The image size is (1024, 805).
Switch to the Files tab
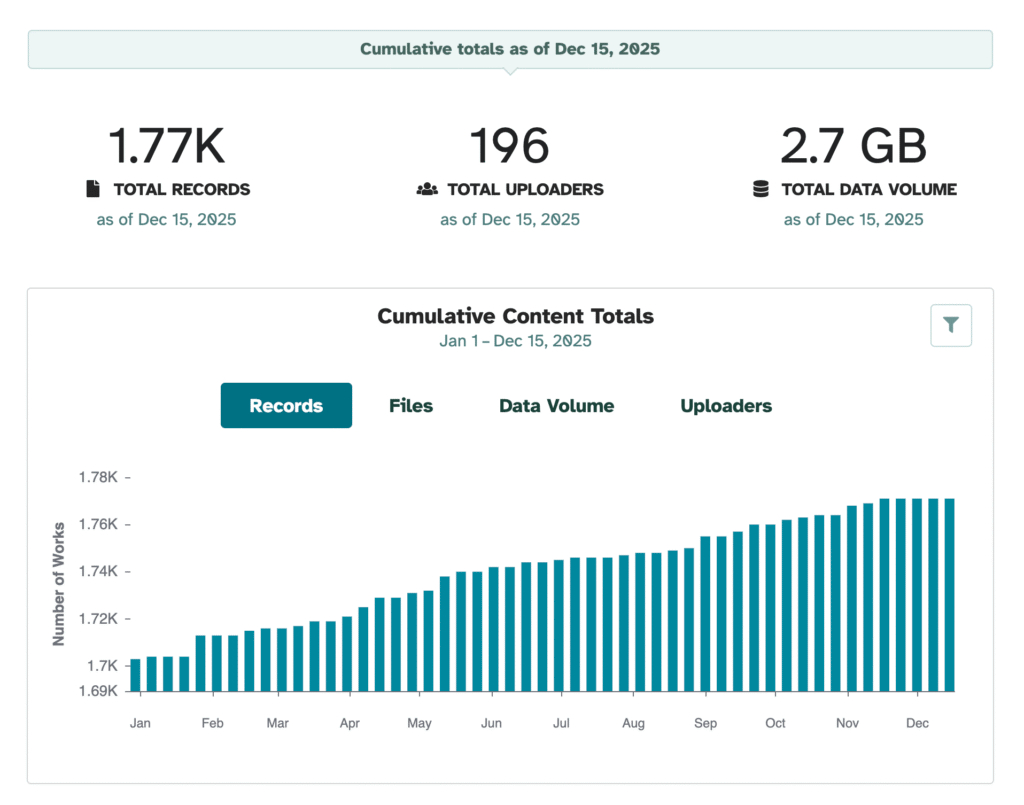(x=411, y=405)
